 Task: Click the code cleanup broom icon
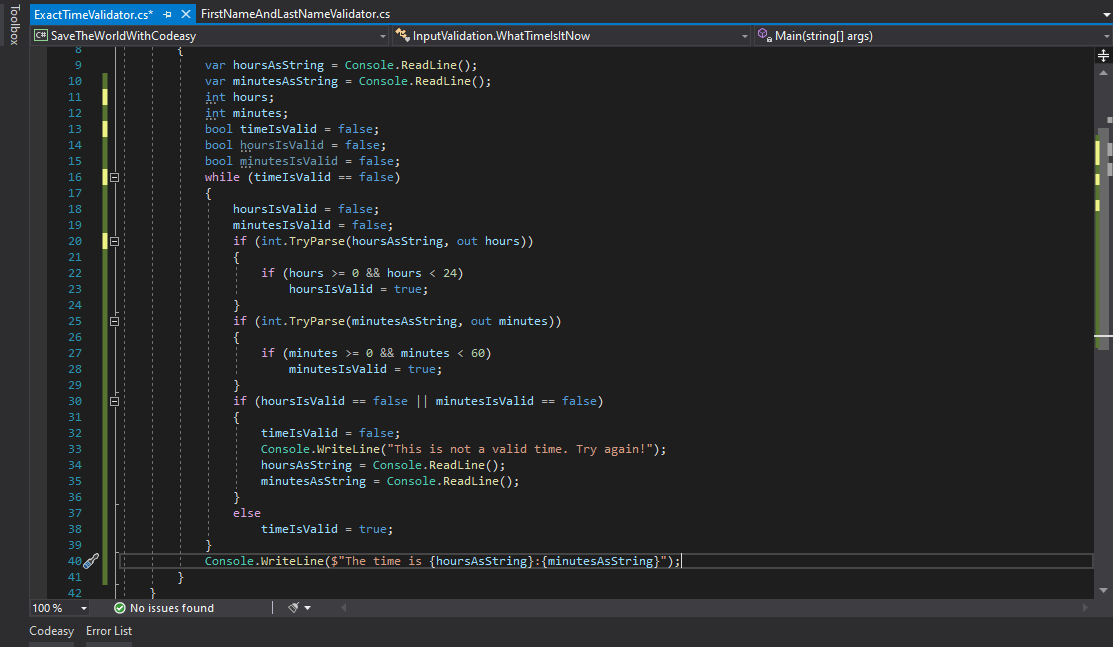click(x=294, y=608)
